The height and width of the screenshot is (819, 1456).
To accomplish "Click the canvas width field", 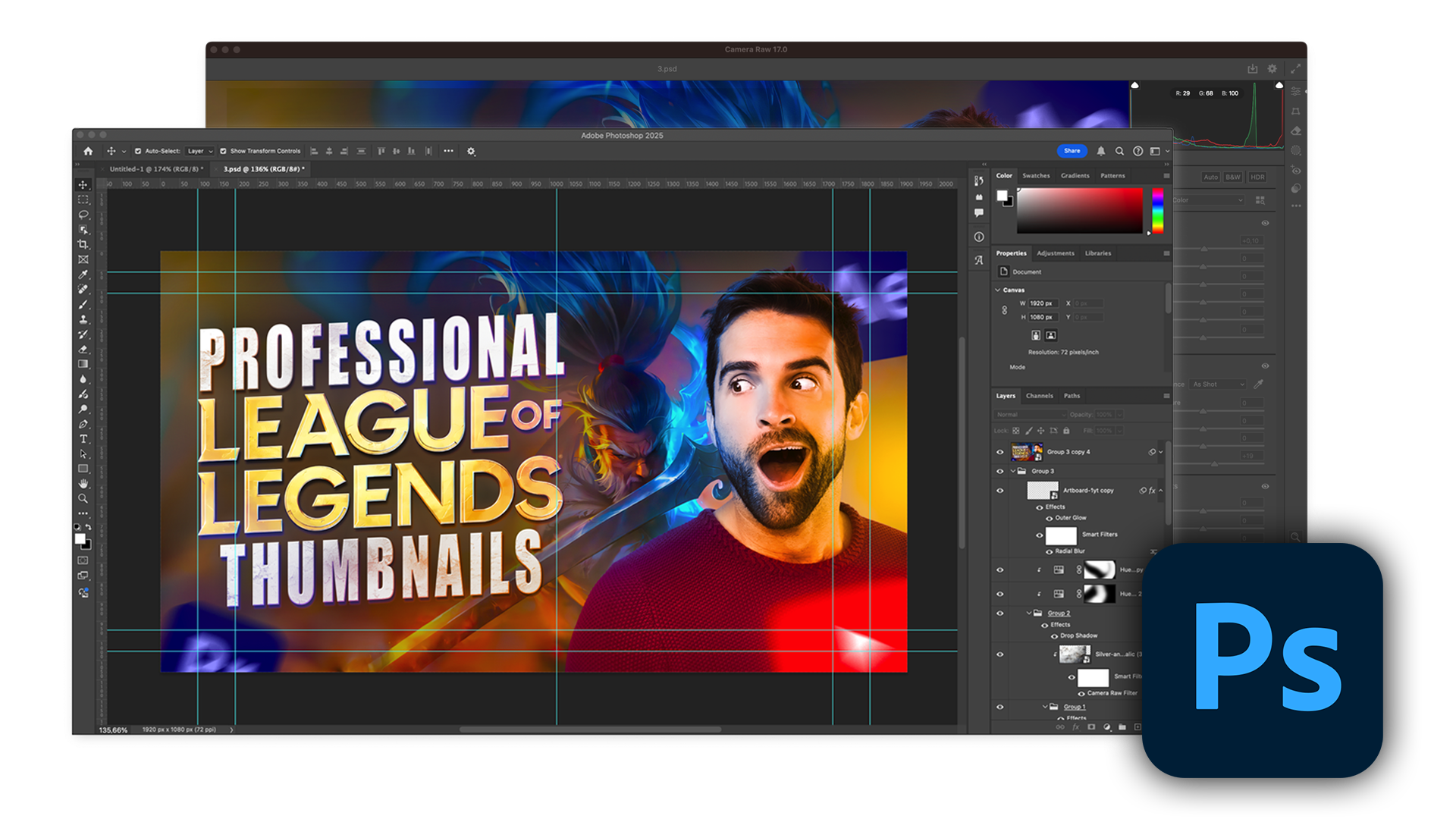I will point(1042,303).
